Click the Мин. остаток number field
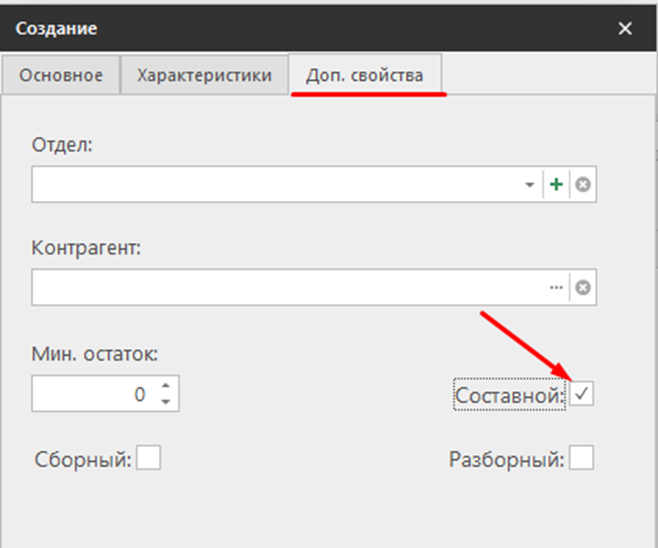 click(x=90, y=394)
